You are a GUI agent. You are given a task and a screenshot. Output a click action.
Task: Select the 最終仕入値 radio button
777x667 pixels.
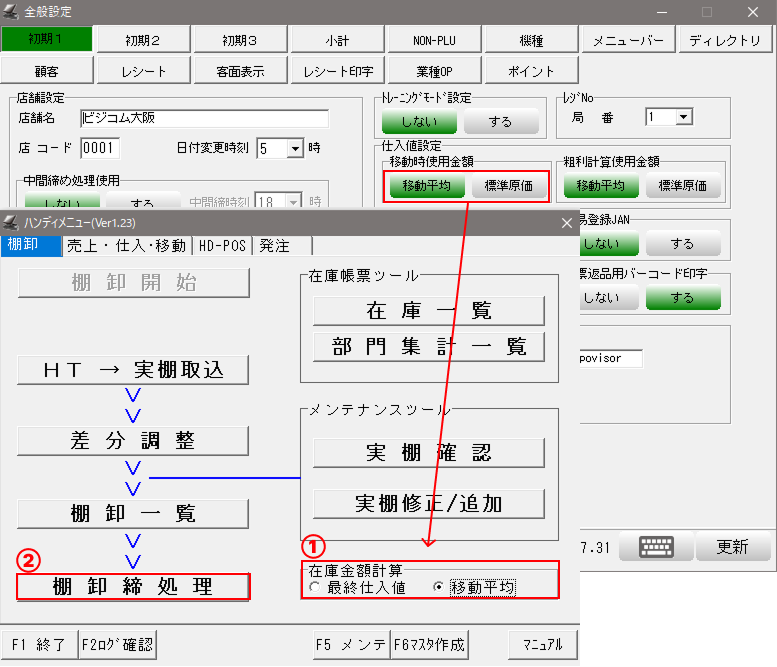tap(316, 587)
